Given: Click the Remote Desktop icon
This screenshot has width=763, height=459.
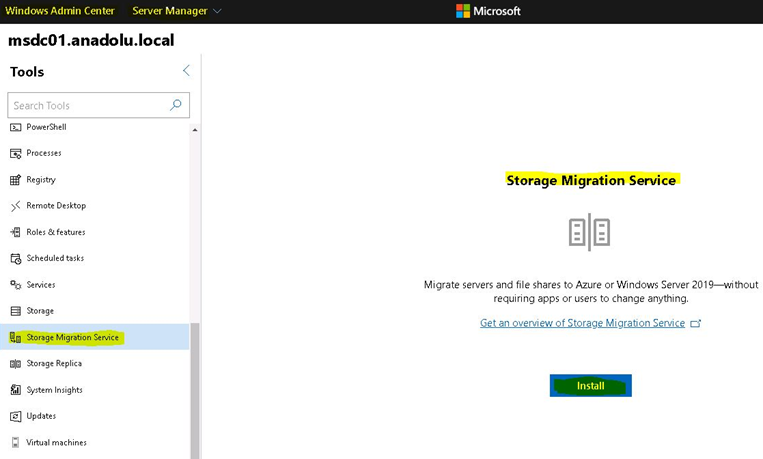Looking at the screenshot, I should (16, 206).
